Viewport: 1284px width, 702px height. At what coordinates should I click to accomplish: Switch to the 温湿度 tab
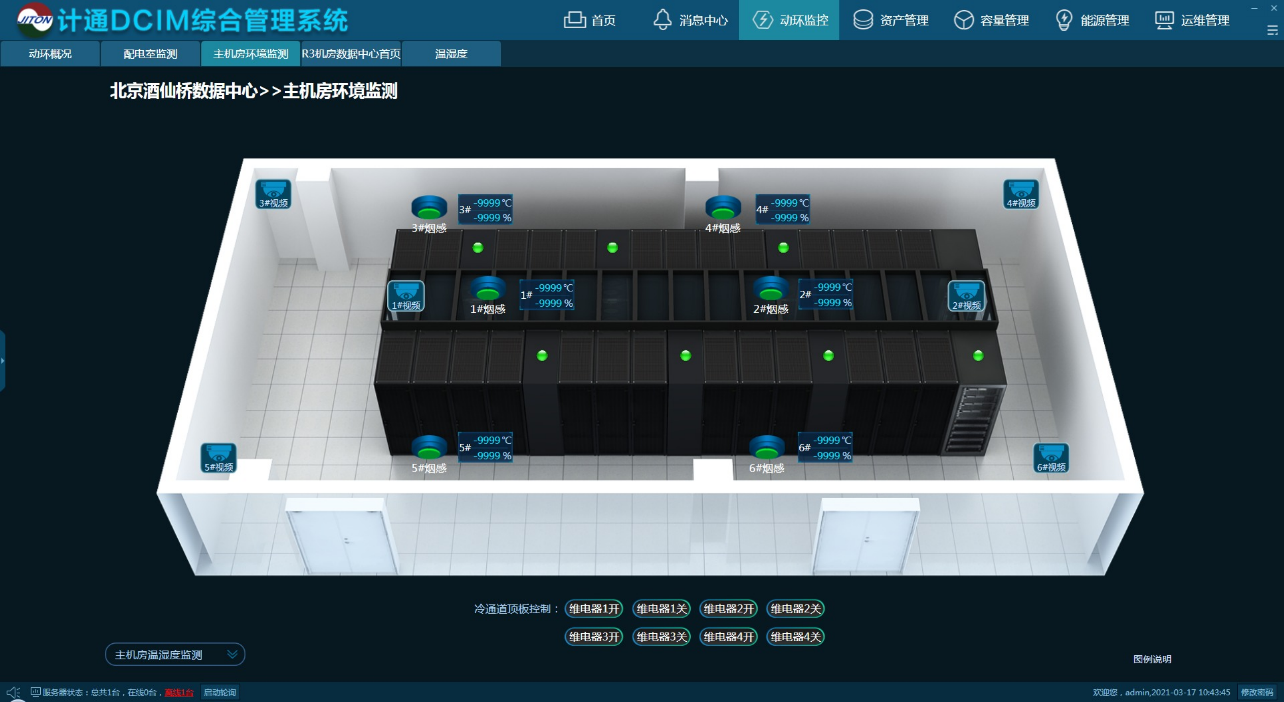tap(451, 54)
